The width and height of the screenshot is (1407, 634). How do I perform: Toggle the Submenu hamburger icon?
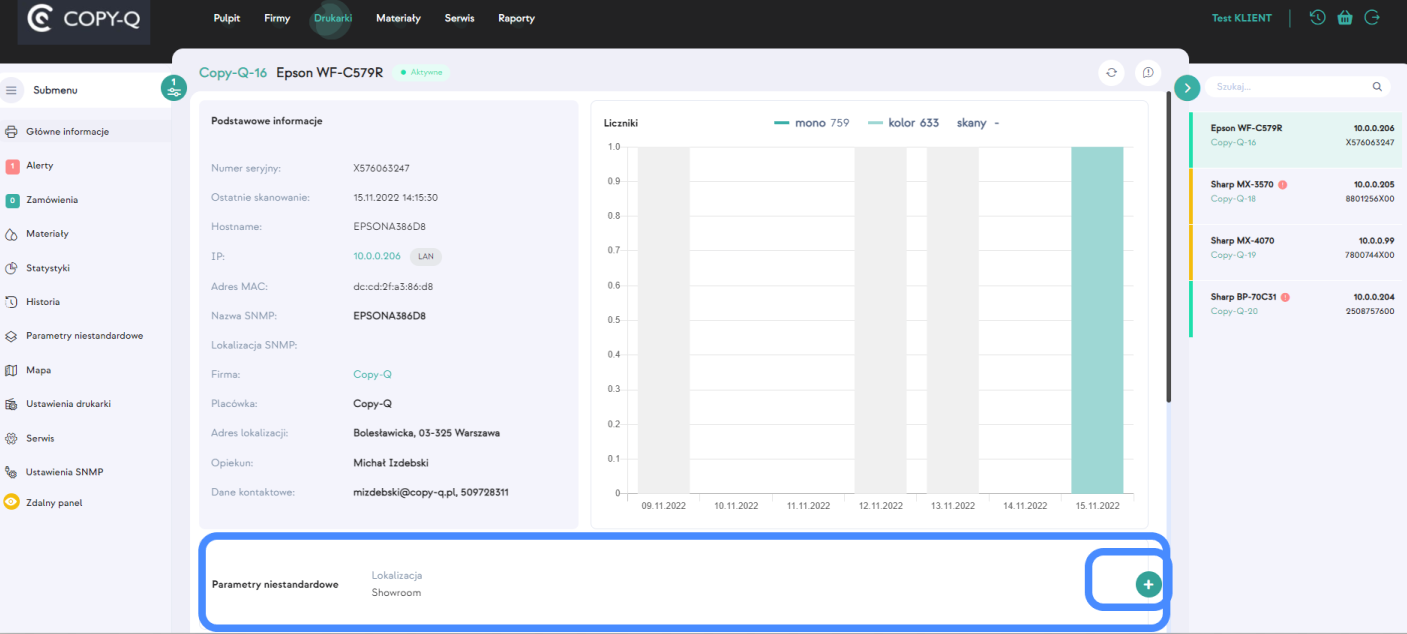[x=12, y=90]
